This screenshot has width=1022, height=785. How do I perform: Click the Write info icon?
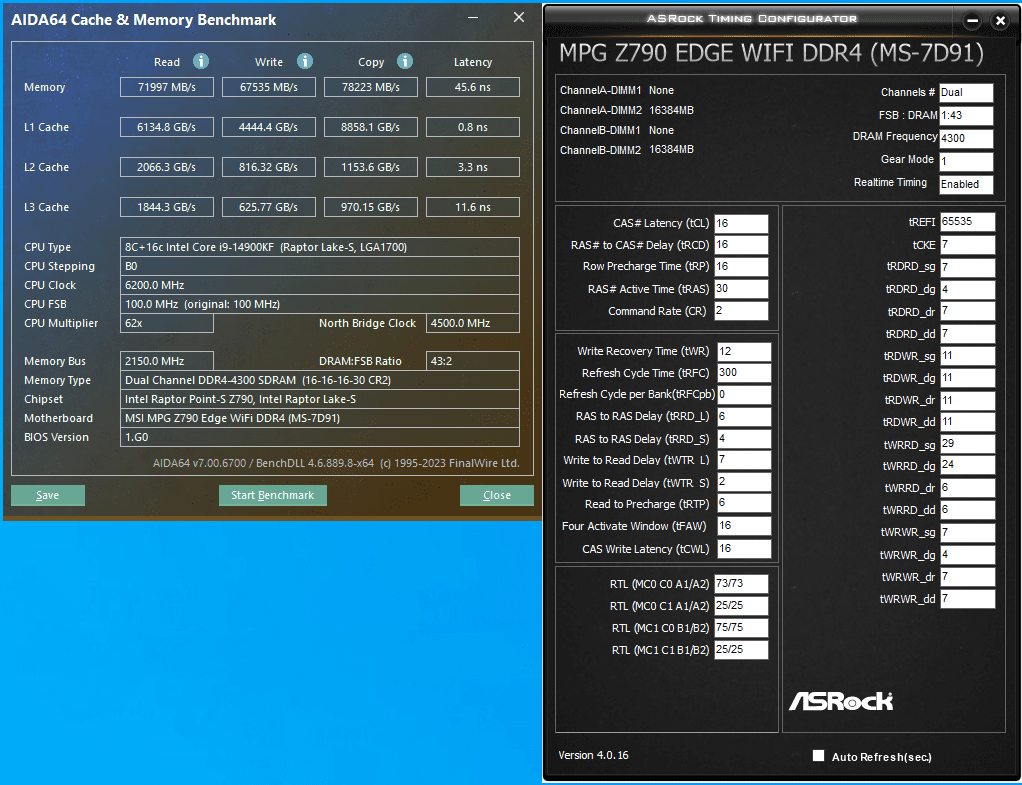pos(304,61)
